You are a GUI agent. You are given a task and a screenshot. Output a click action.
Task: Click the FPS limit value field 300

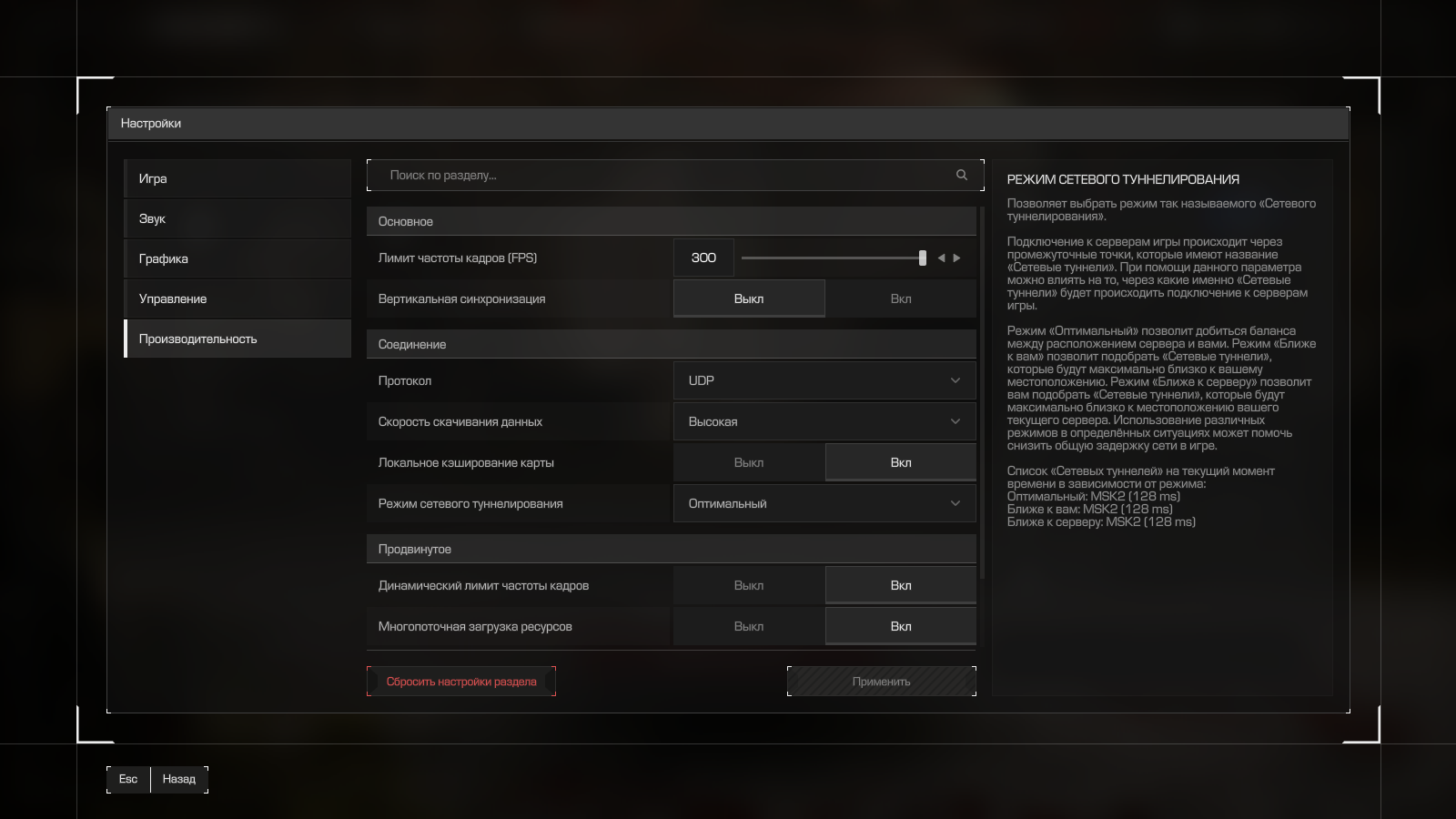tap(703, 258)
